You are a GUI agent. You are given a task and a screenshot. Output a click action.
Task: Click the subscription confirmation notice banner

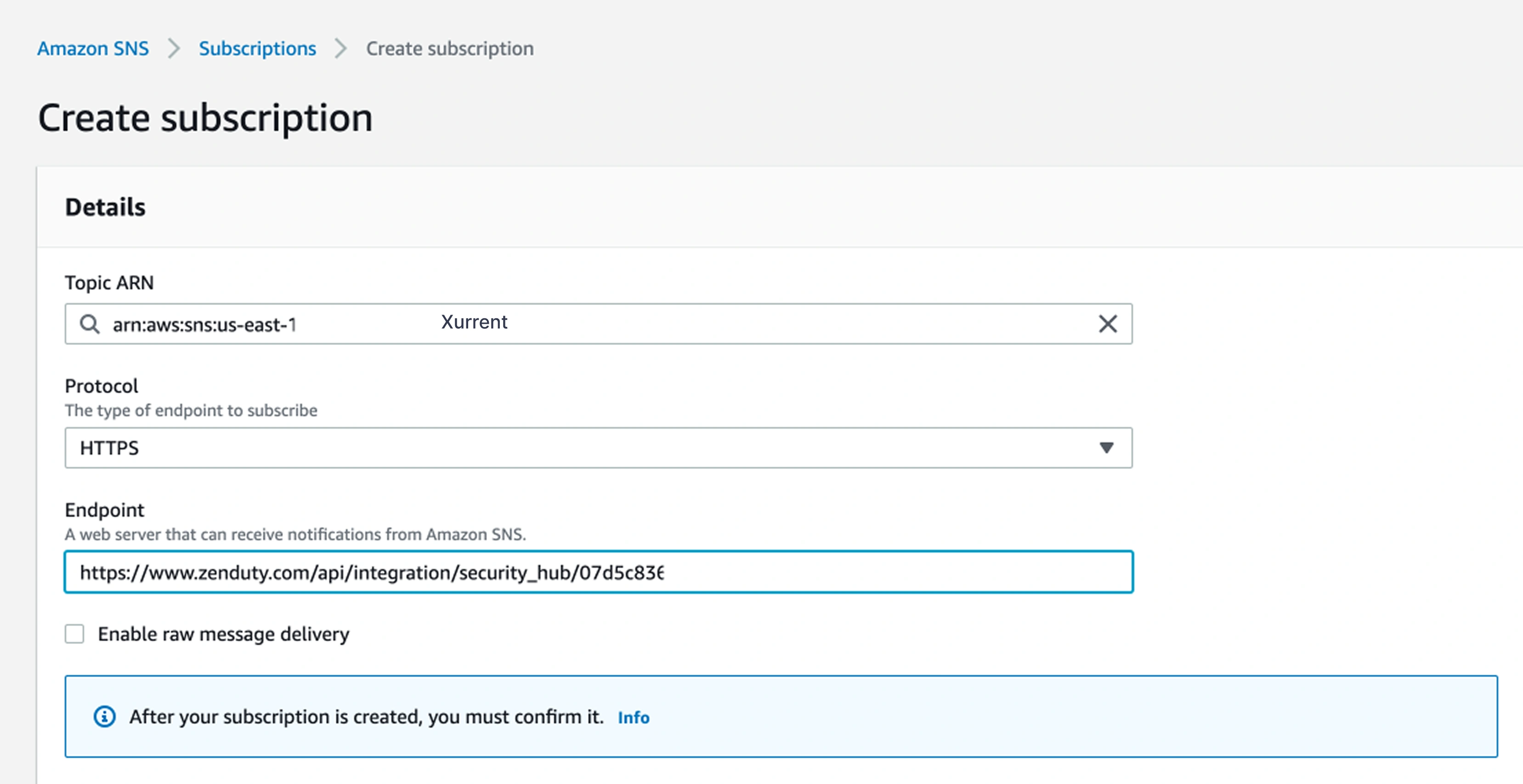pos(1005,716)
